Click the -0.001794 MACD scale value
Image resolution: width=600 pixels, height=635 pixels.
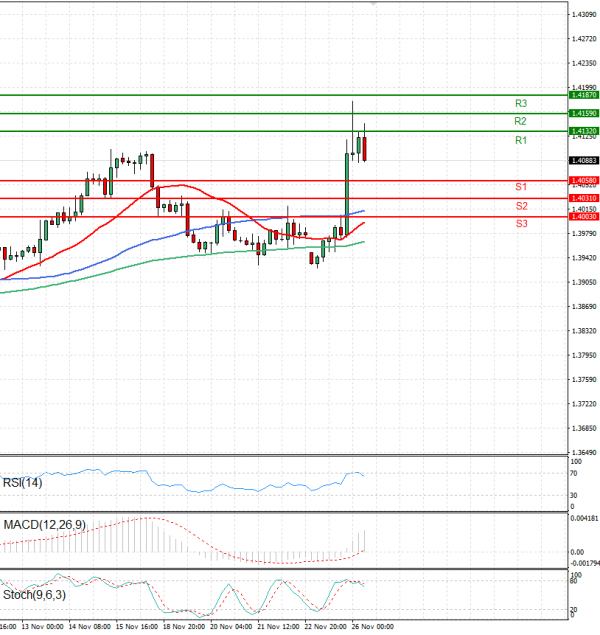coord(585,563)
